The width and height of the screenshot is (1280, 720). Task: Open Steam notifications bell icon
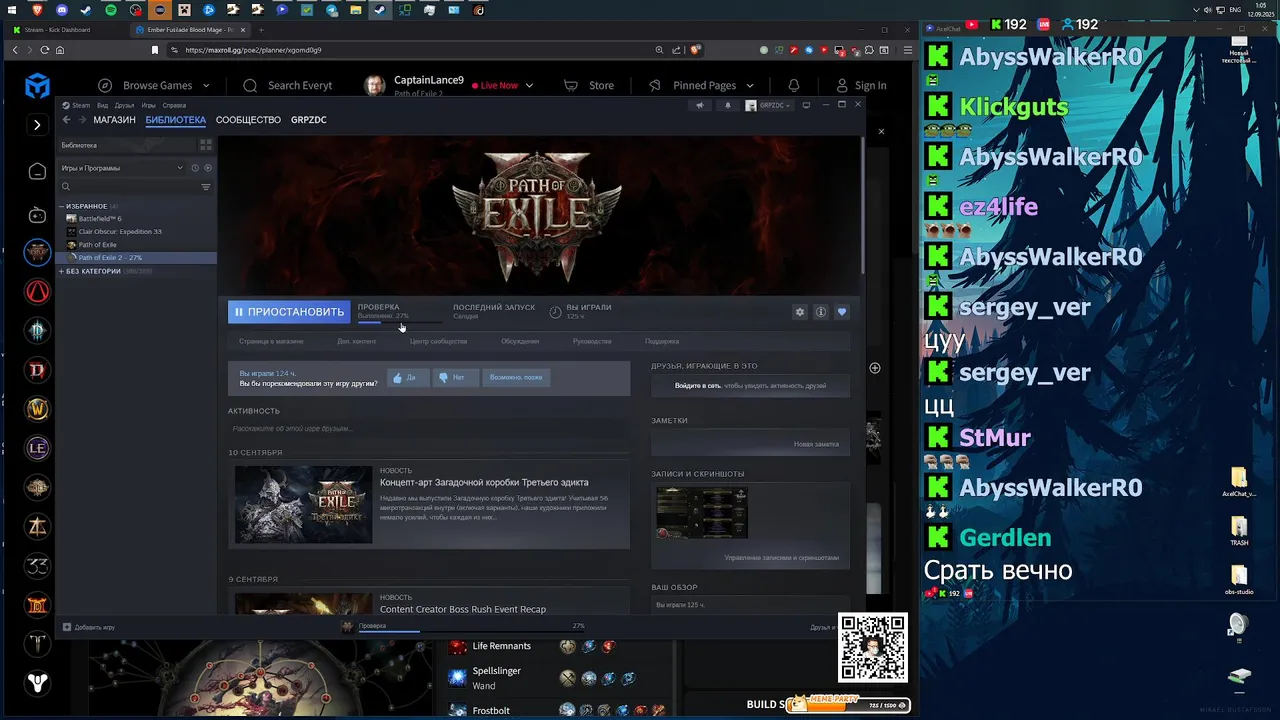pos(728,105)
